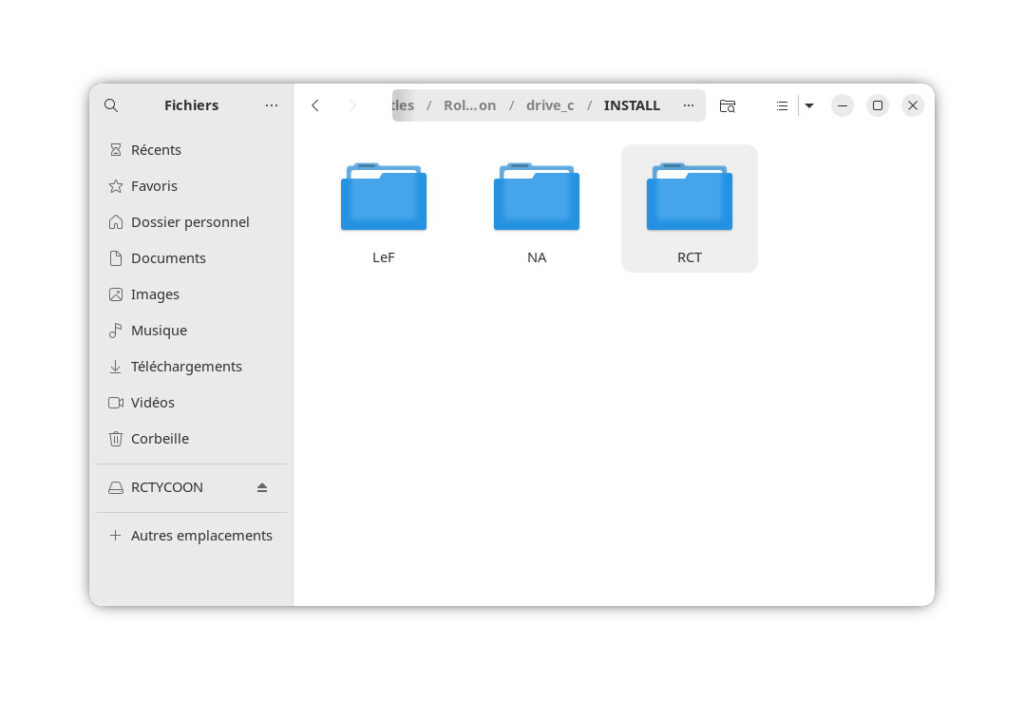Switch to list view with the view icon

pyautogui.click(x=782, y=105)
